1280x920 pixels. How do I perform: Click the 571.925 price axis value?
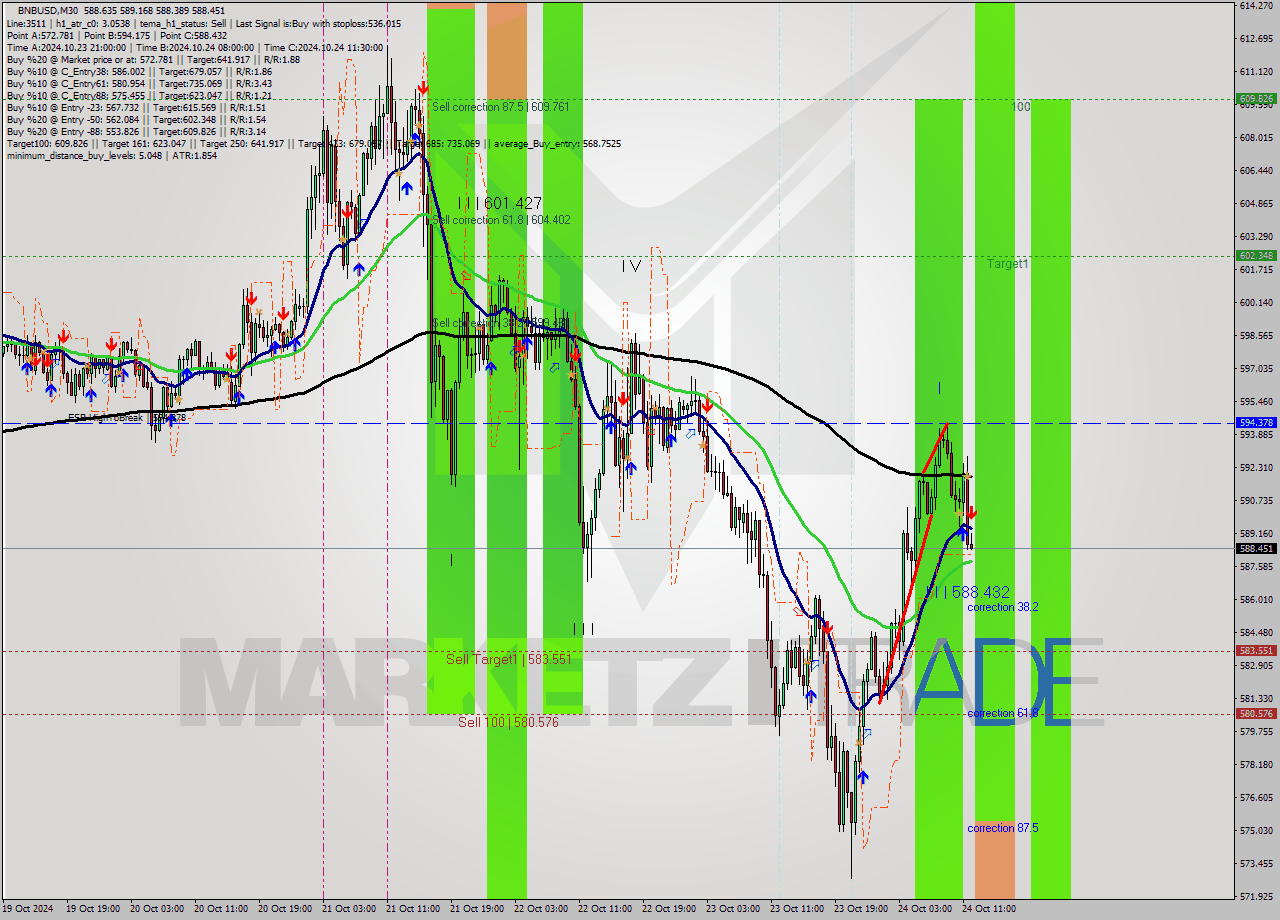tap(1256, 896)
